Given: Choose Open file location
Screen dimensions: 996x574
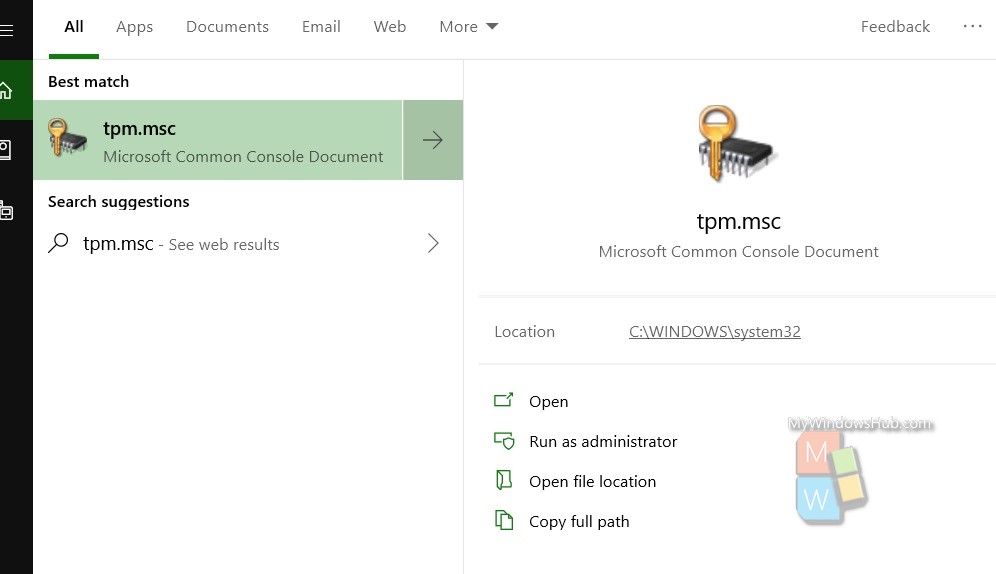Looking at the screenshot, I should point(592,481).
